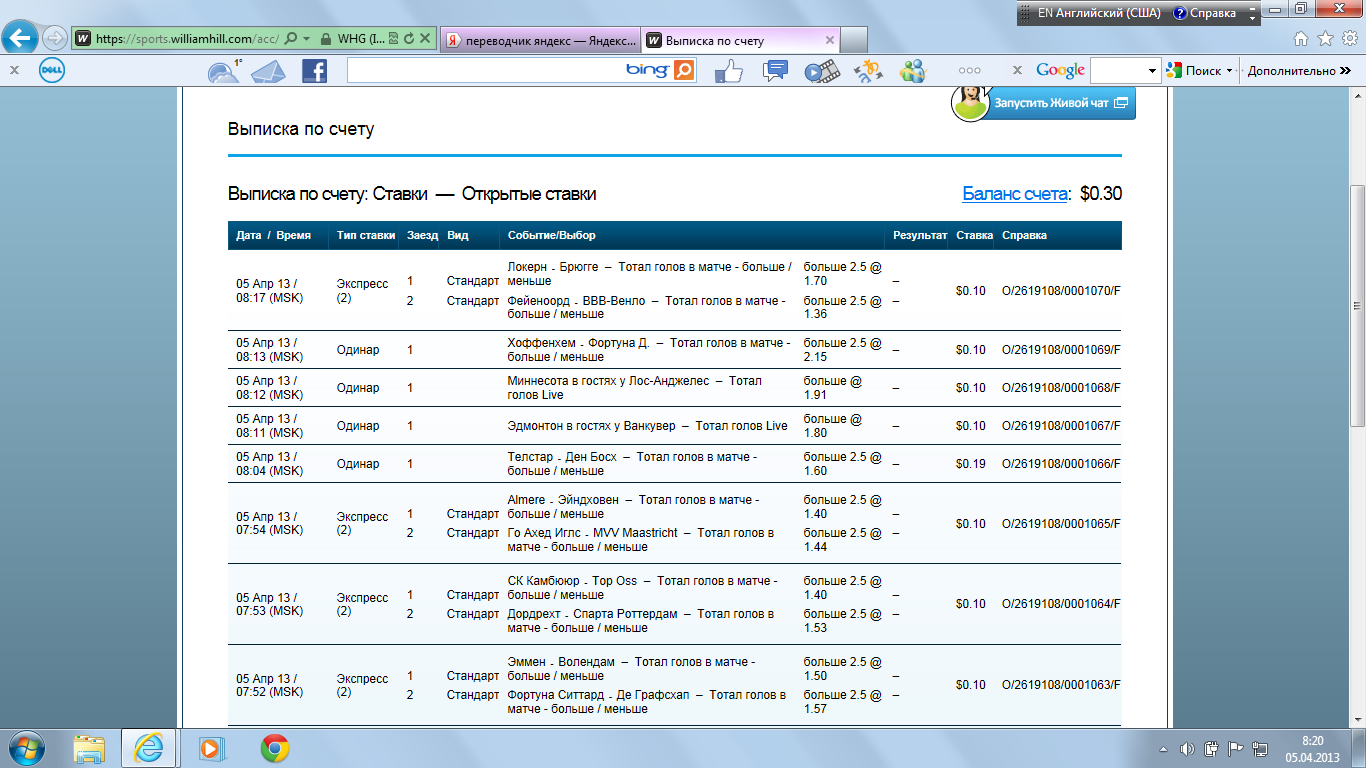Close the Выписка по счету tab

[x=829, y=40]
